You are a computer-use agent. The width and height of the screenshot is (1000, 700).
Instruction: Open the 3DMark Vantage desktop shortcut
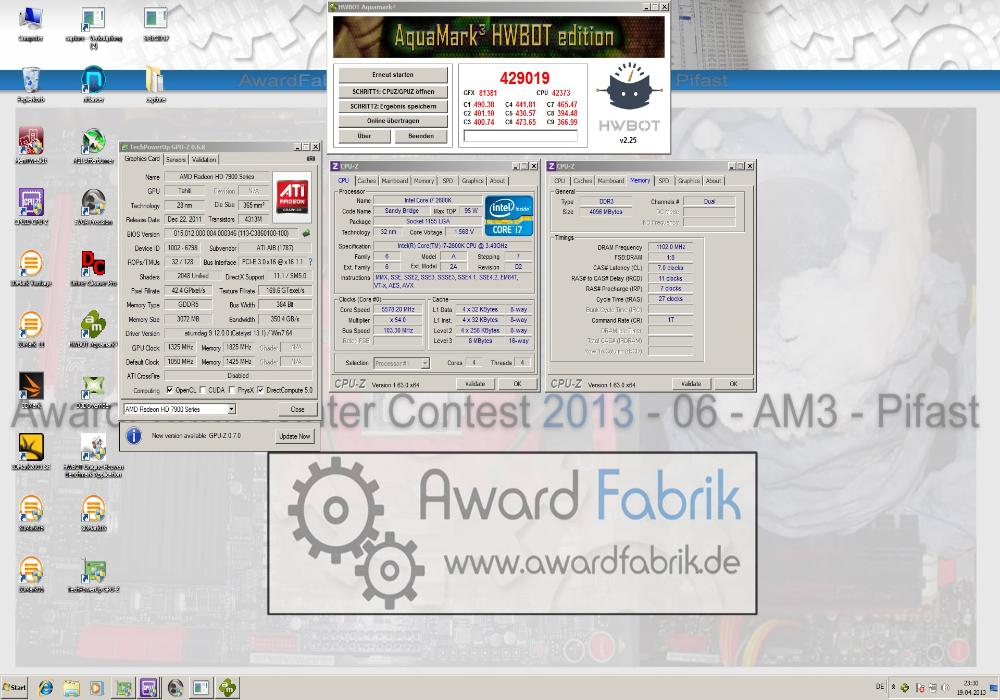[31, 268]
